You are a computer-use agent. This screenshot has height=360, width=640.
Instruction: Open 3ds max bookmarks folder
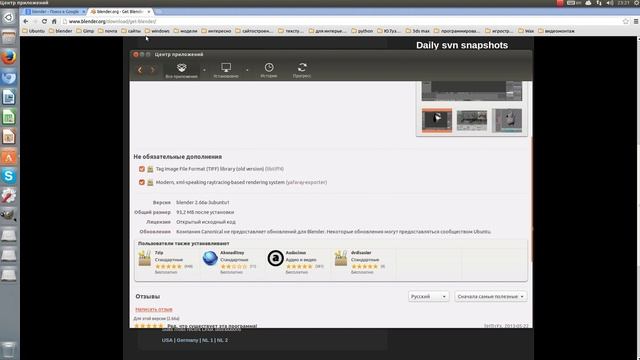pyautogui.click(x=418, y=31)
